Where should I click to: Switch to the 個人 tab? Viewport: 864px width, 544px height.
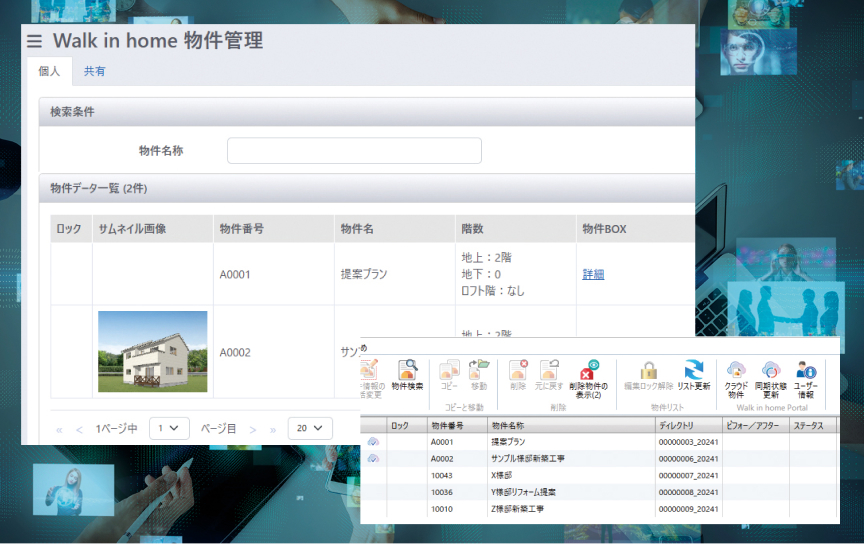coord(49,71)
